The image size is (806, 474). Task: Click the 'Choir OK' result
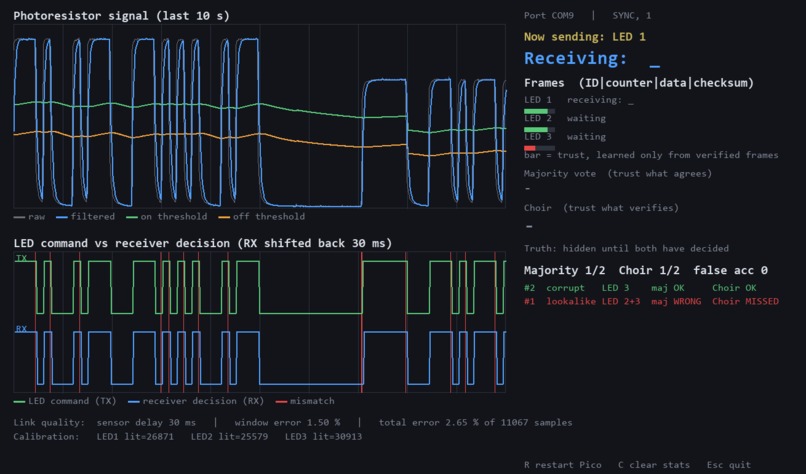[734, 288]
